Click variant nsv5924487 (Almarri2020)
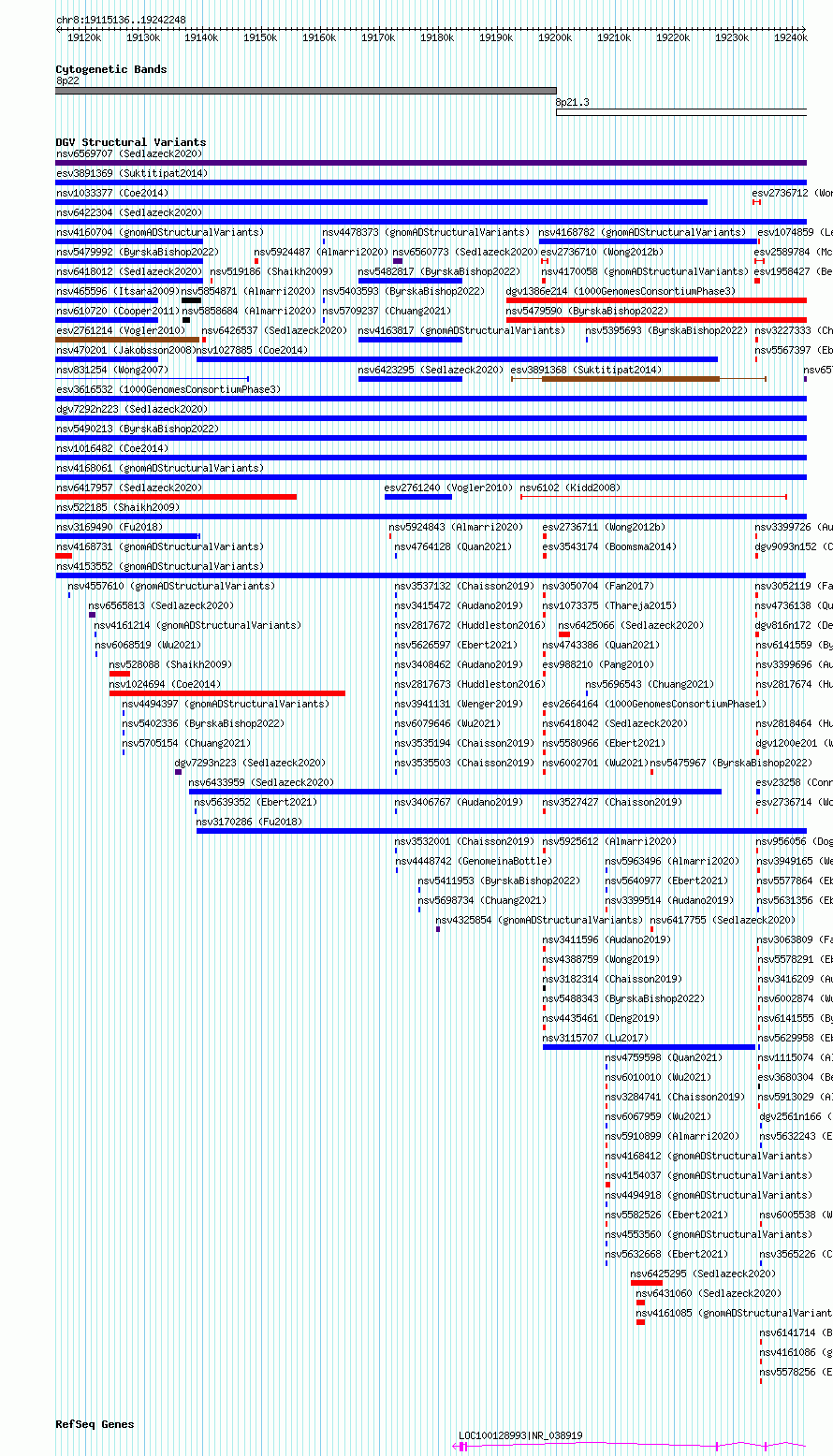Screen dimensions: 833x1456 [x=321, y=252]
